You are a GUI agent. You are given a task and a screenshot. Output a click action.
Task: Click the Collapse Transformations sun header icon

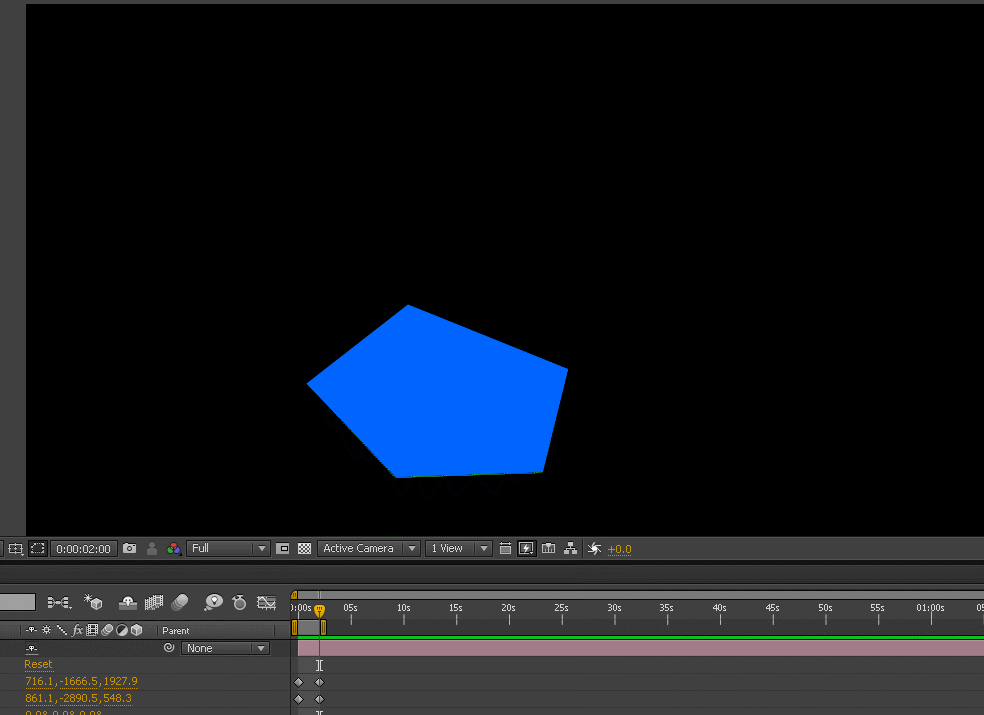tap(46, 630)
